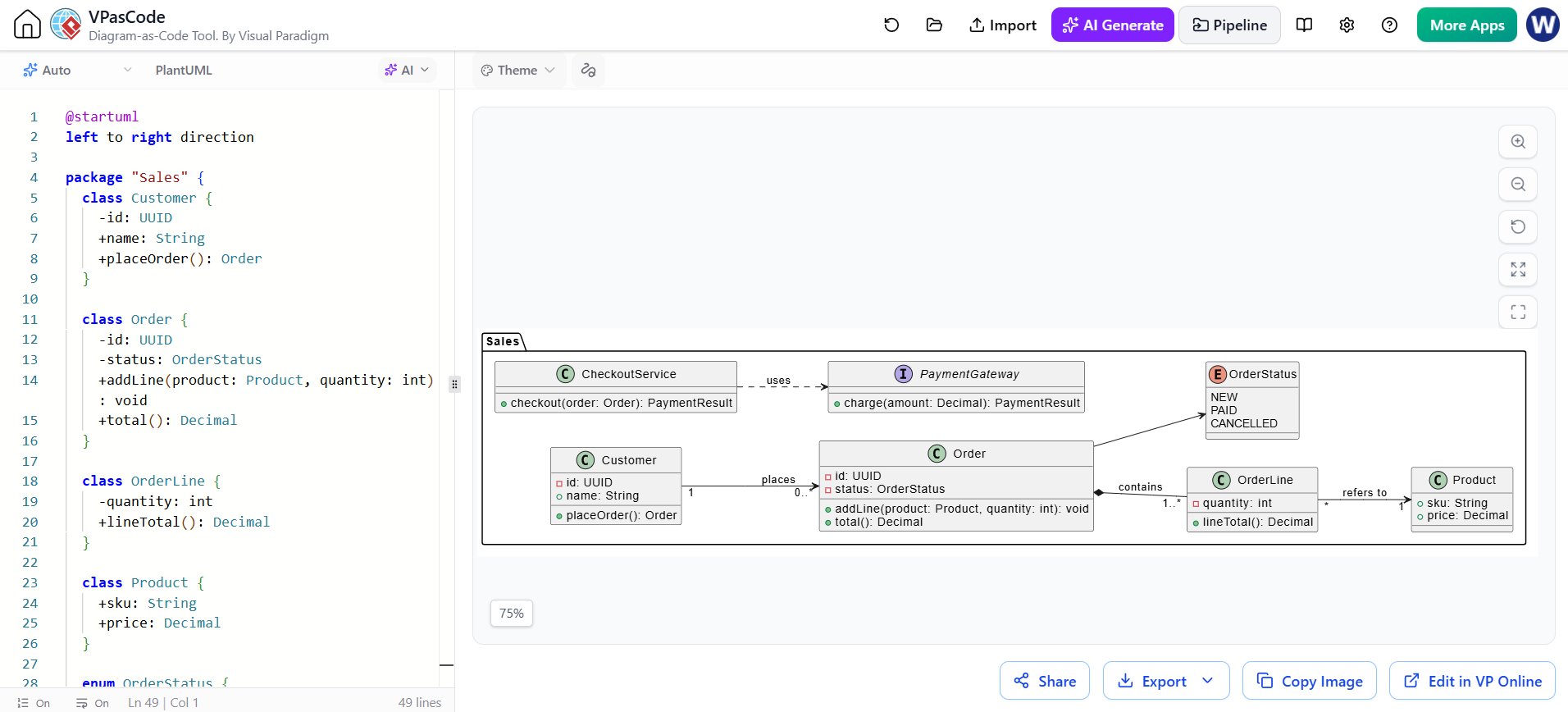Click the Product class box in the diagram
This screenshot has width=1568, height=712.
pyautogui.click(x=1462, y=500)
